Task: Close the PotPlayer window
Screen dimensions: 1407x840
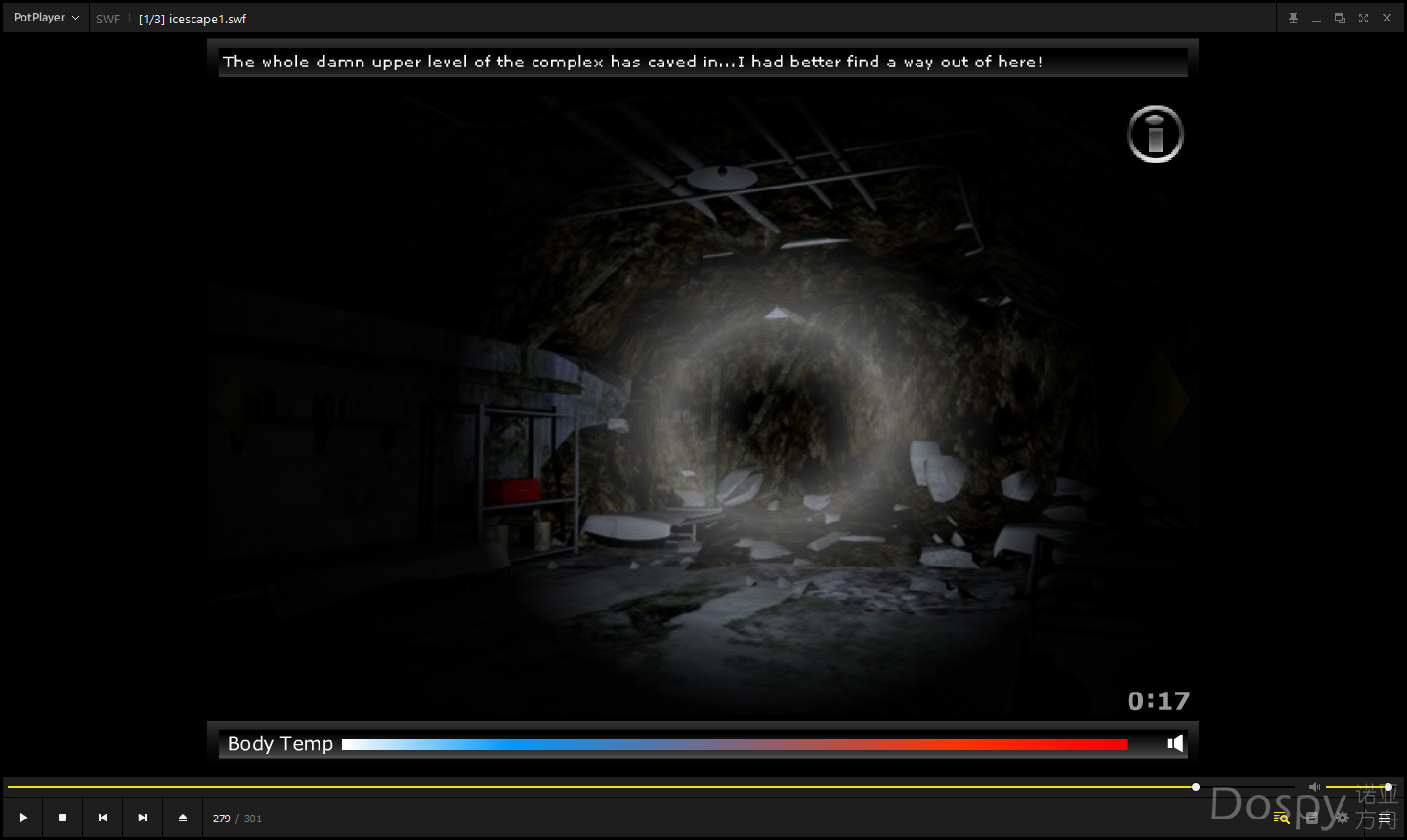Action: (1386, 18)
